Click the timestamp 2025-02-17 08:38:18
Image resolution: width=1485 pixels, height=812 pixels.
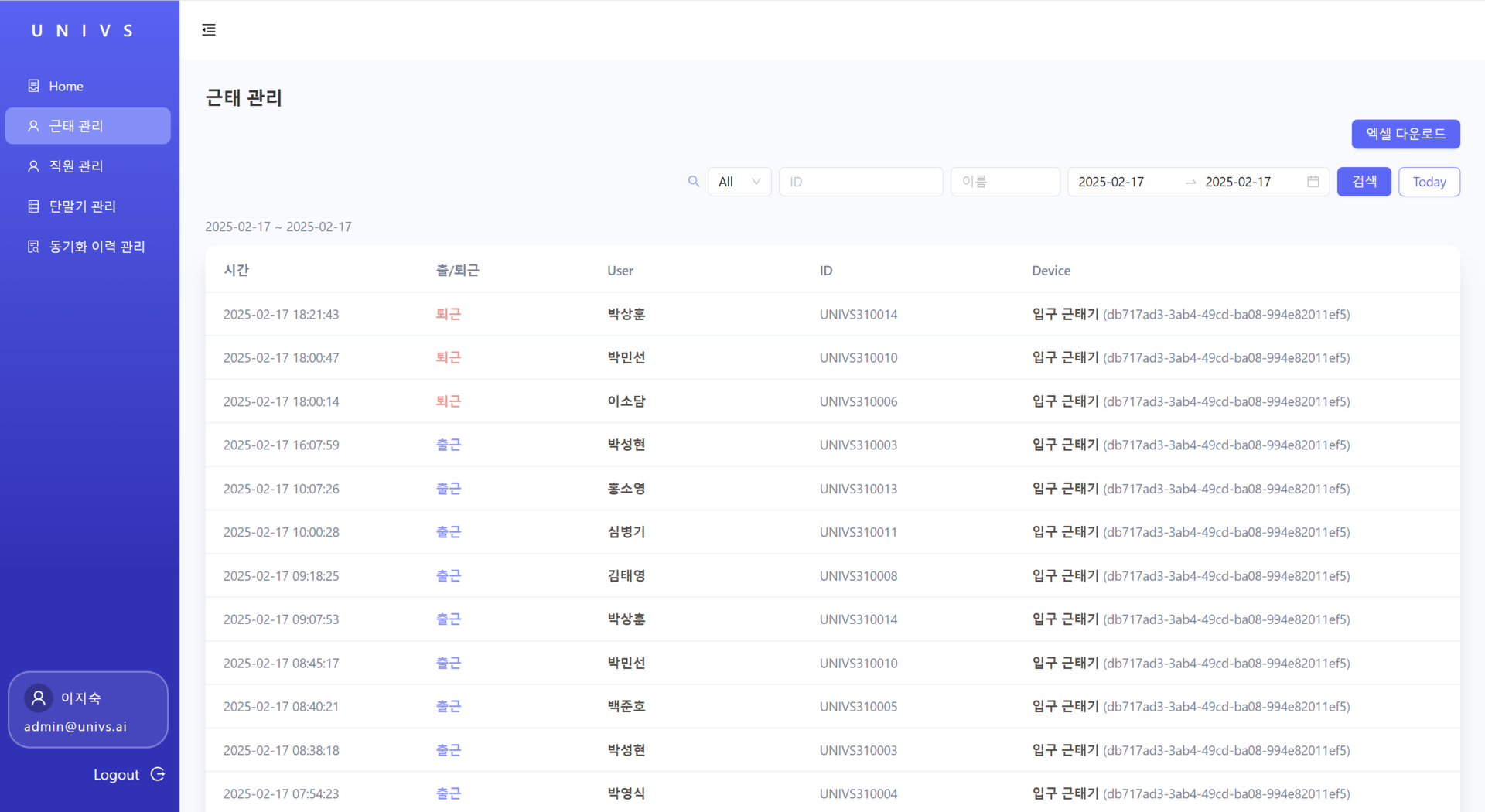click(x=281, y=750)
